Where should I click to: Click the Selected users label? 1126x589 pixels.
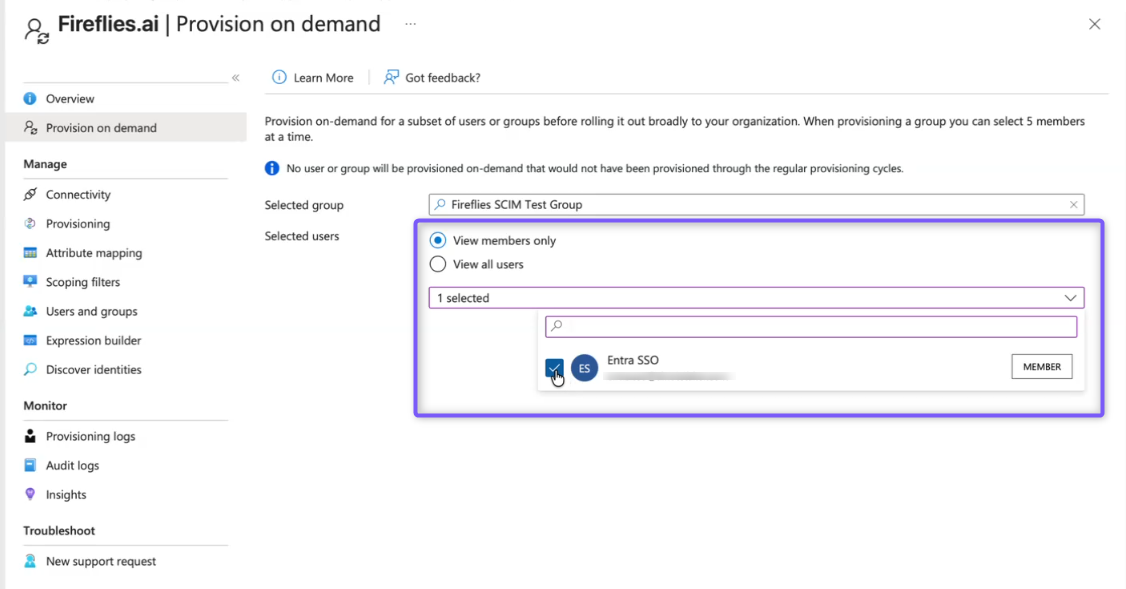click(302, 236)
